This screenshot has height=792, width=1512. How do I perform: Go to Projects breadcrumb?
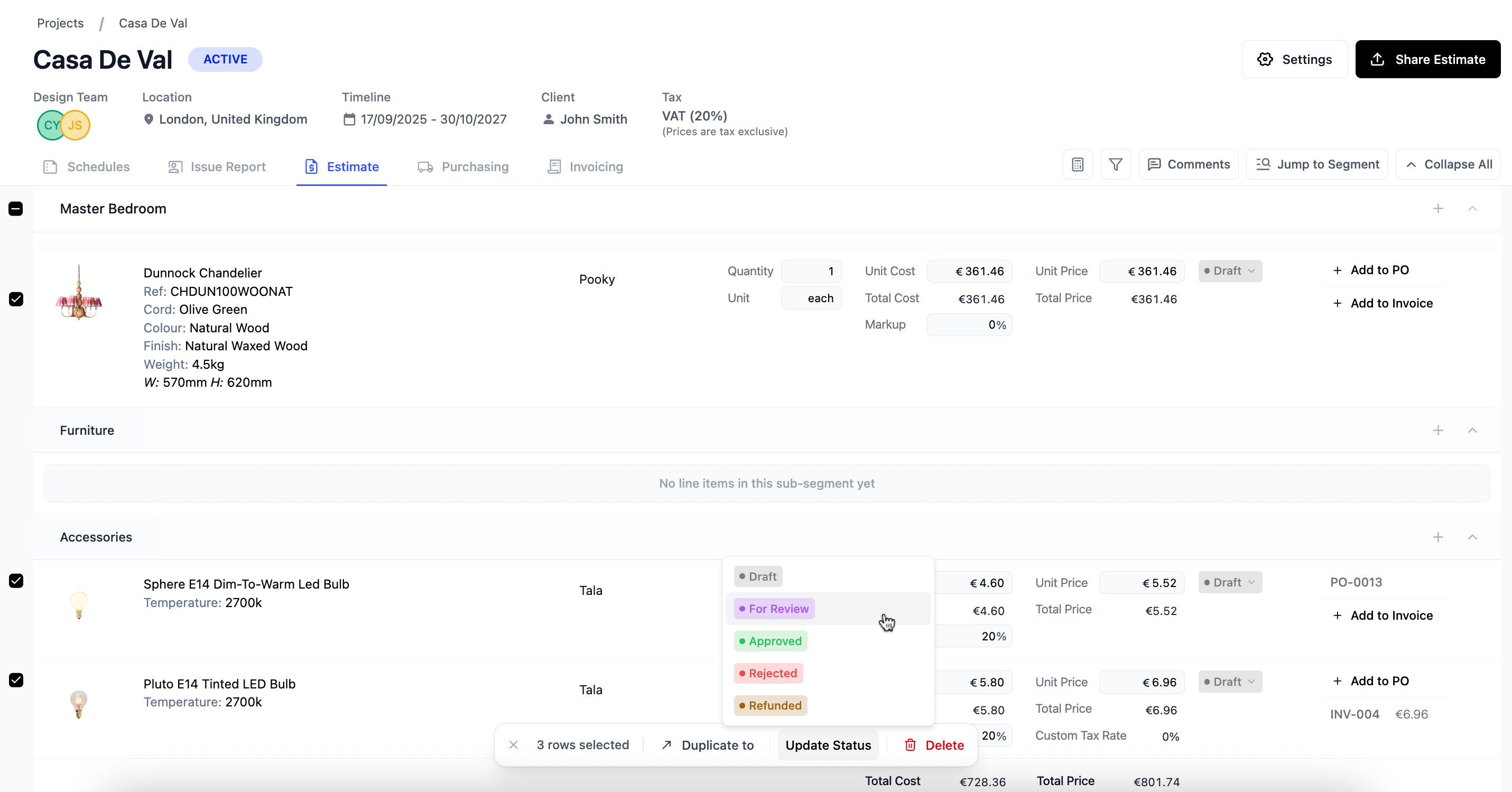click(60, 23)
